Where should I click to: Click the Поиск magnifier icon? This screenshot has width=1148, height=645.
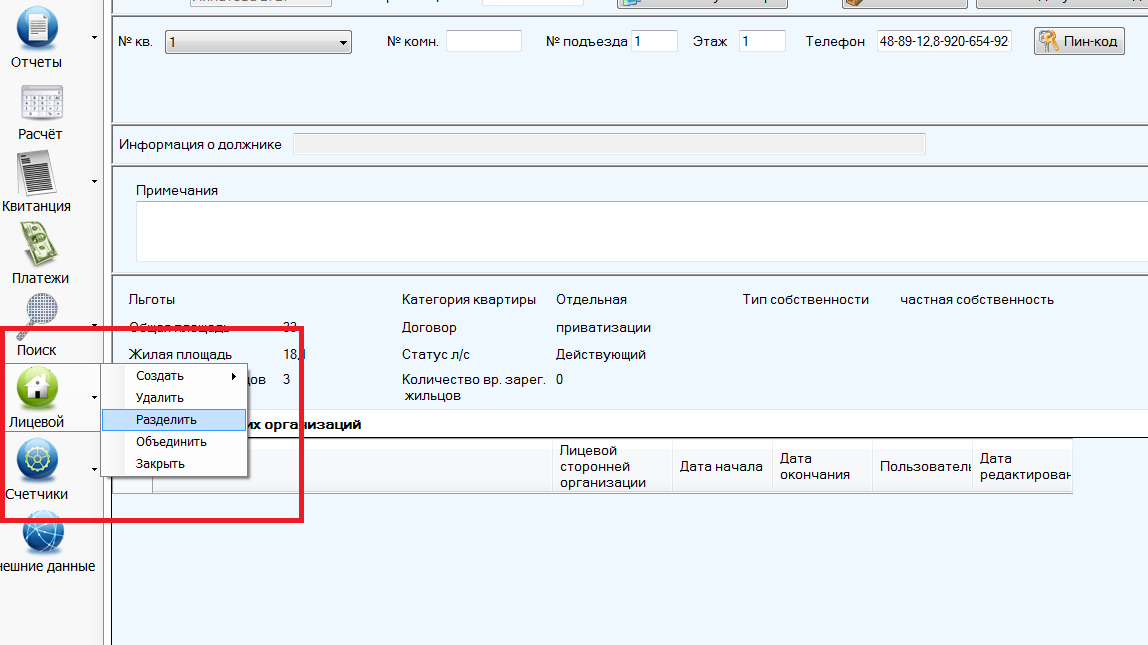40,318
